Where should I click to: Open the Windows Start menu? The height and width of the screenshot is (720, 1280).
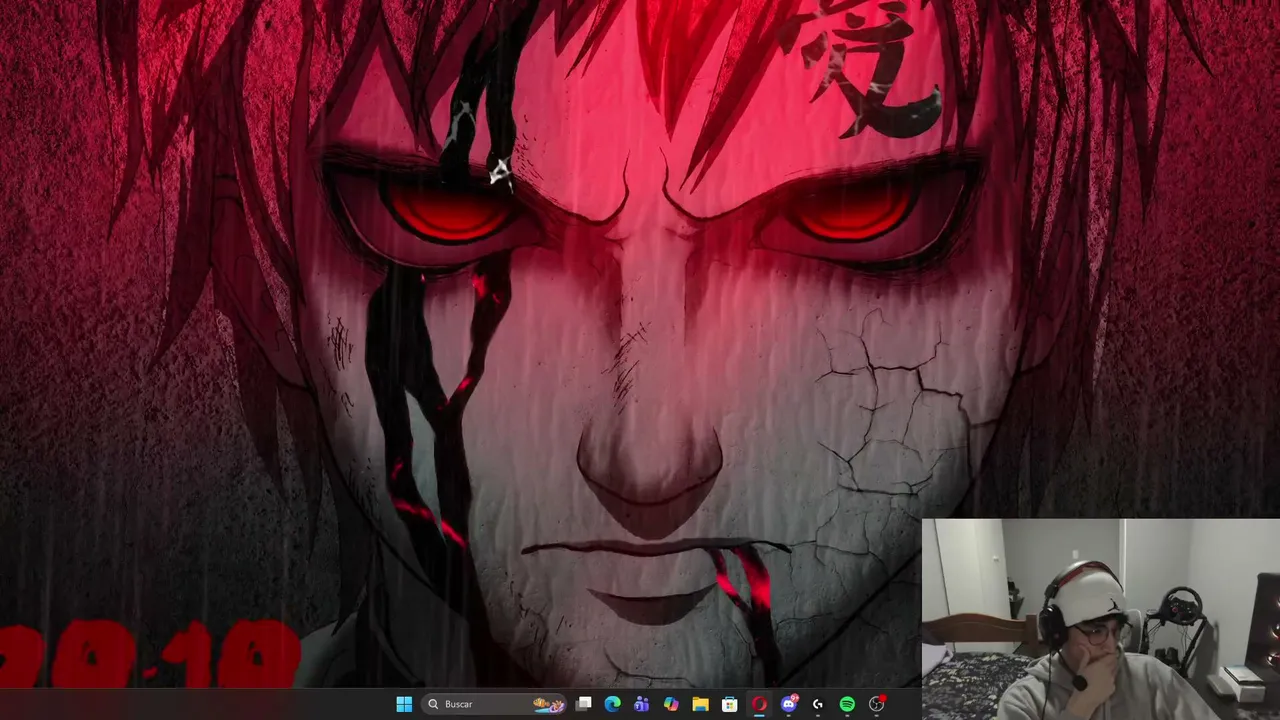pos(404,704)
